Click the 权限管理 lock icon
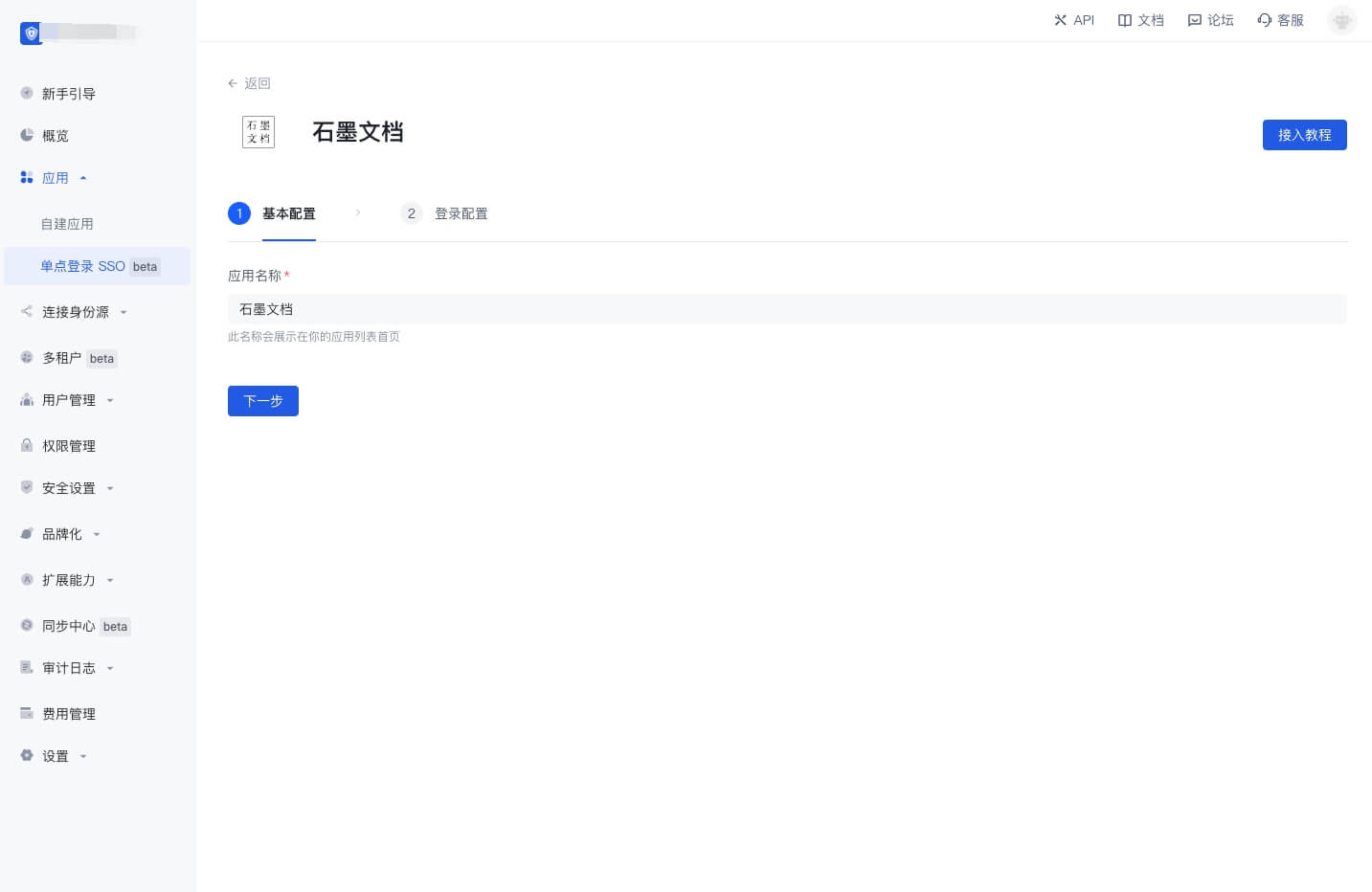The height and width of the screenshot is (892, 1372). click(x=27, y=446)
